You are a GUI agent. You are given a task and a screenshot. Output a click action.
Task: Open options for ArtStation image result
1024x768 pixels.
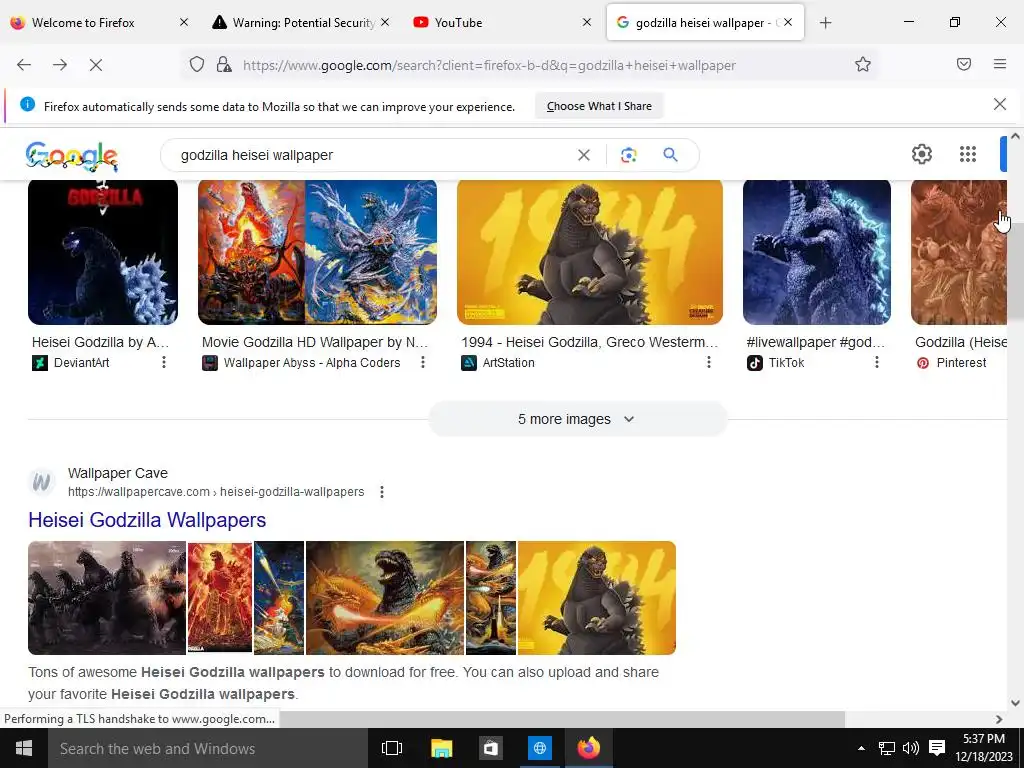[x=709, y=362]
